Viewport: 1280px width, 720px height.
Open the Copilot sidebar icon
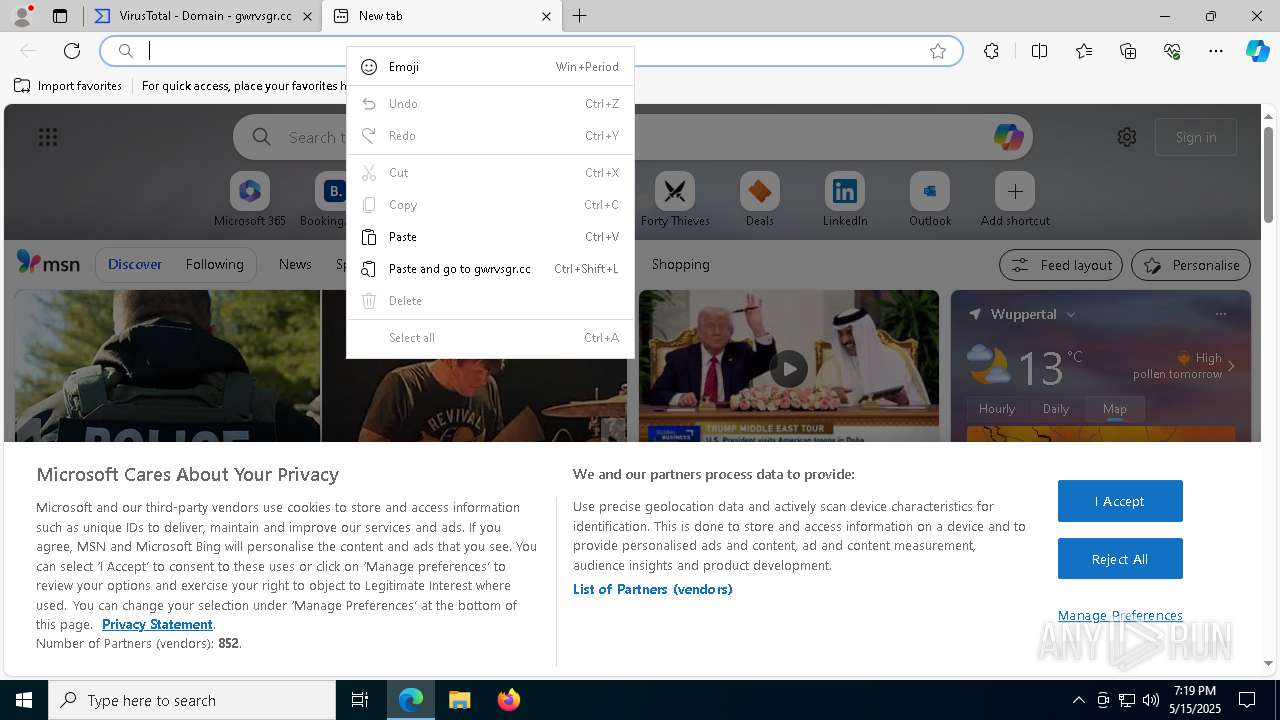[1258, 51]
